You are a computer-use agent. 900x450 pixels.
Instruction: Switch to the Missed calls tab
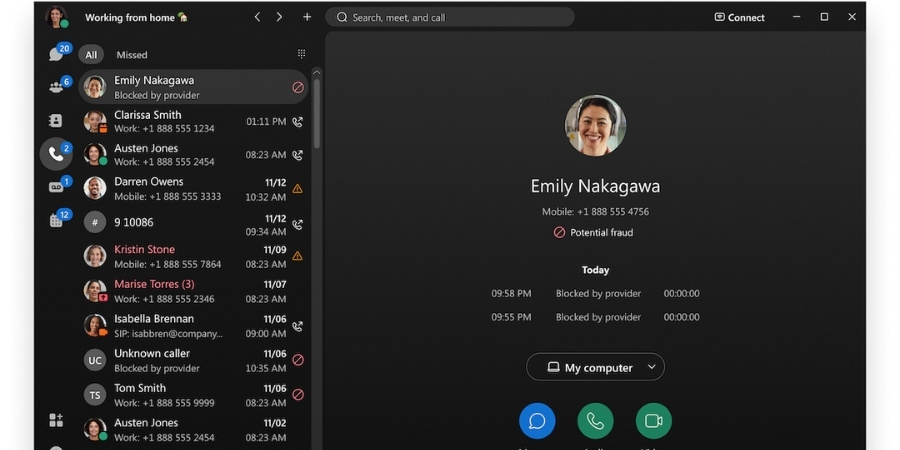[131, 55]
